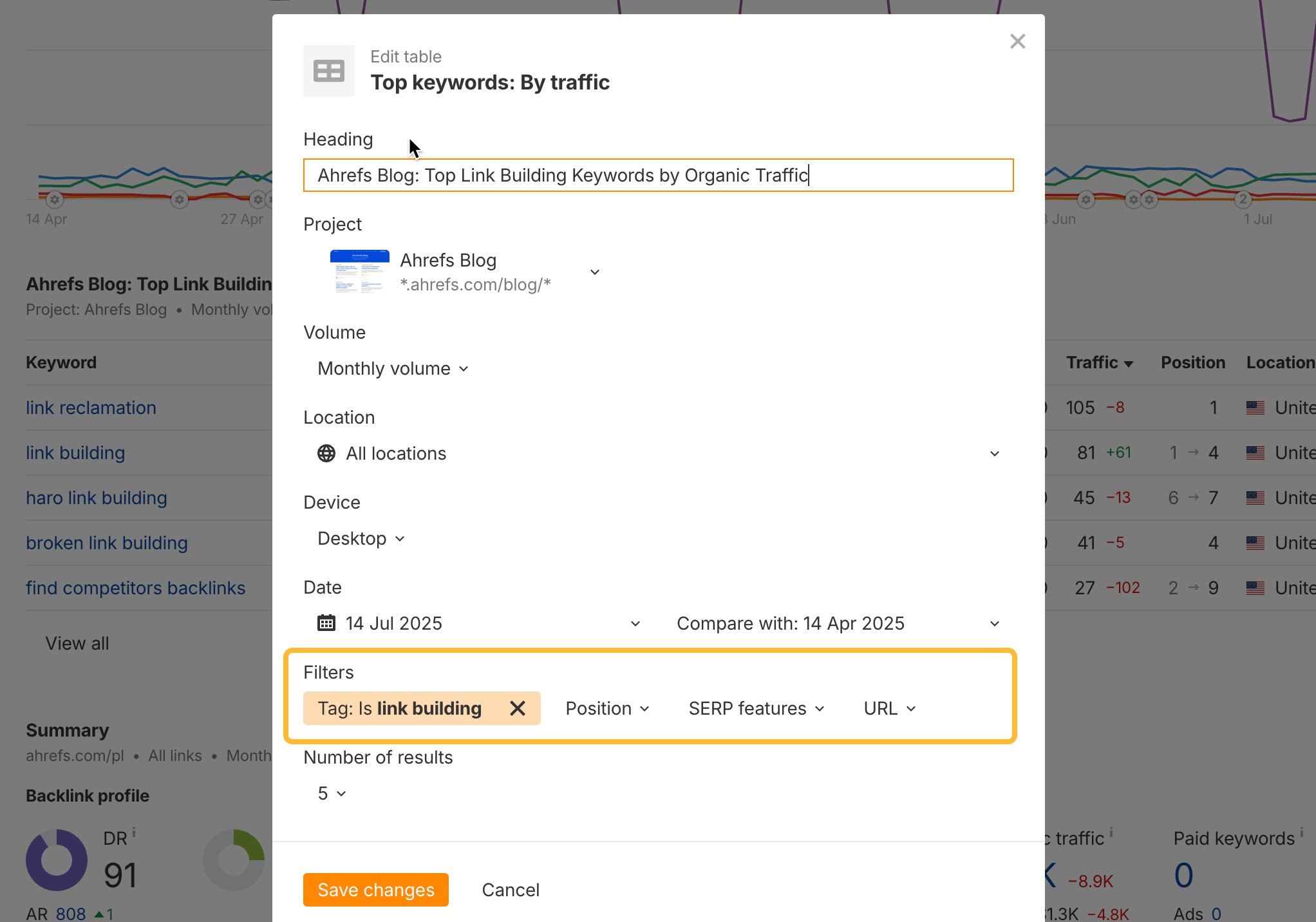This screenshot has height=922, width=1316.
Task: Click Save changes button
Action: click(x=375, y=890)
